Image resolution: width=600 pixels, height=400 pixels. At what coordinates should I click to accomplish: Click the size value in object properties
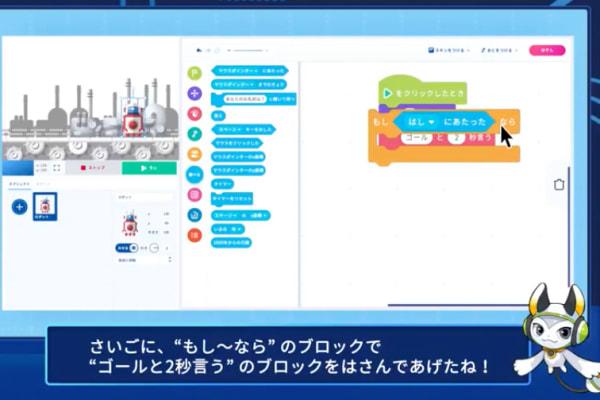point(166,232)
